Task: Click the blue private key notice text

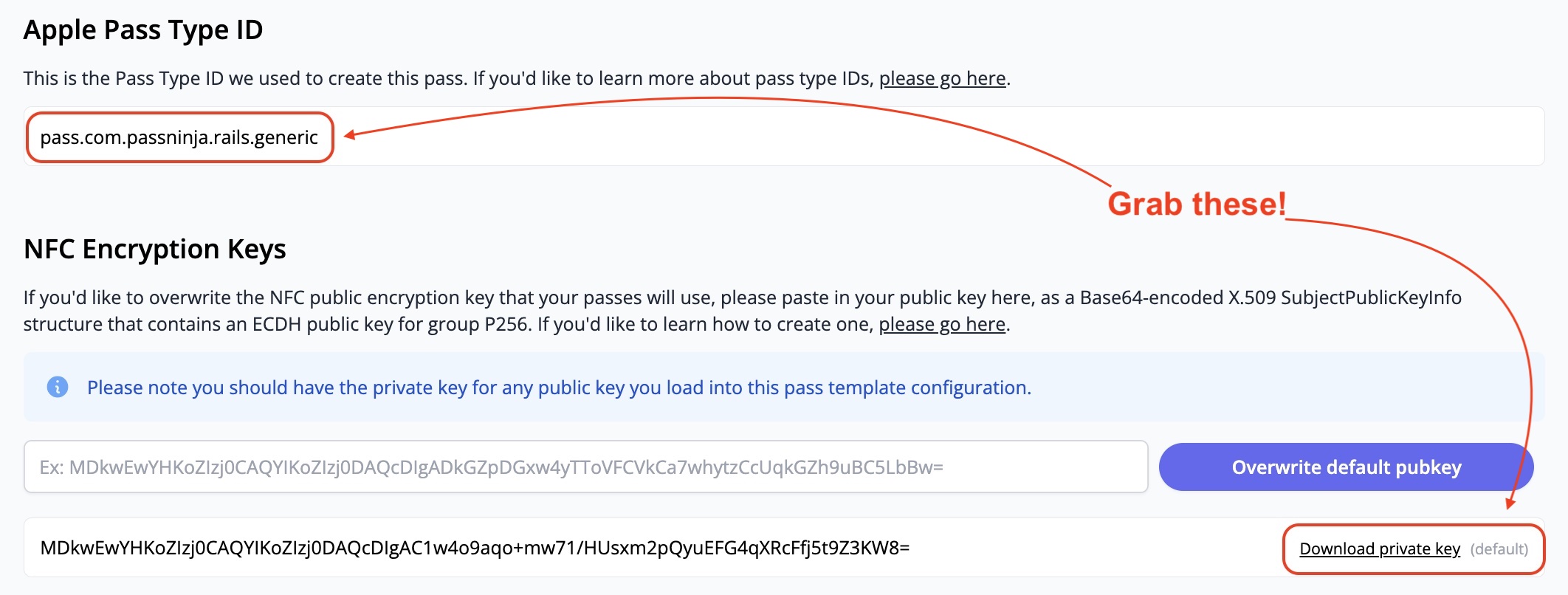Action: click(559, 388)
